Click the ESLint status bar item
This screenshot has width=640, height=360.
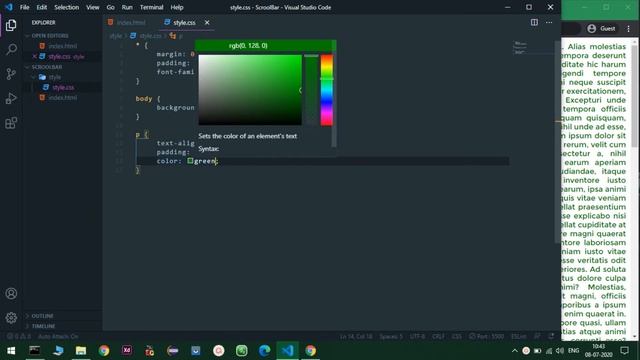[519, 336]
